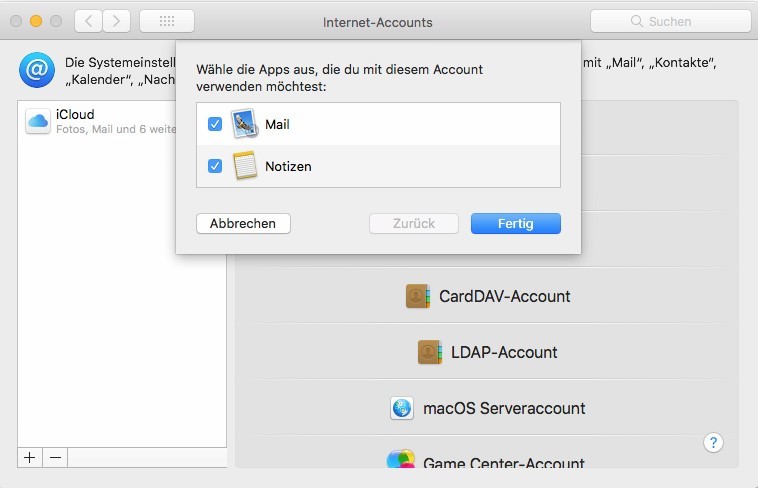Click the Notizen notepad icon
Viewport: 758px width, 488px height.
(x=245, y=166)
